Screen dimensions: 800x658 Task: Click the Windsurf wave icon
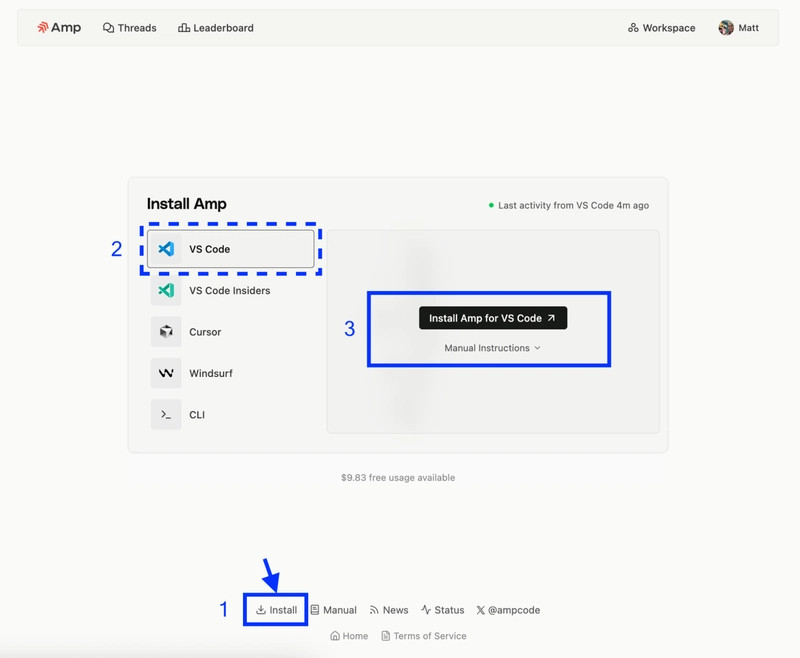[166, 373]
